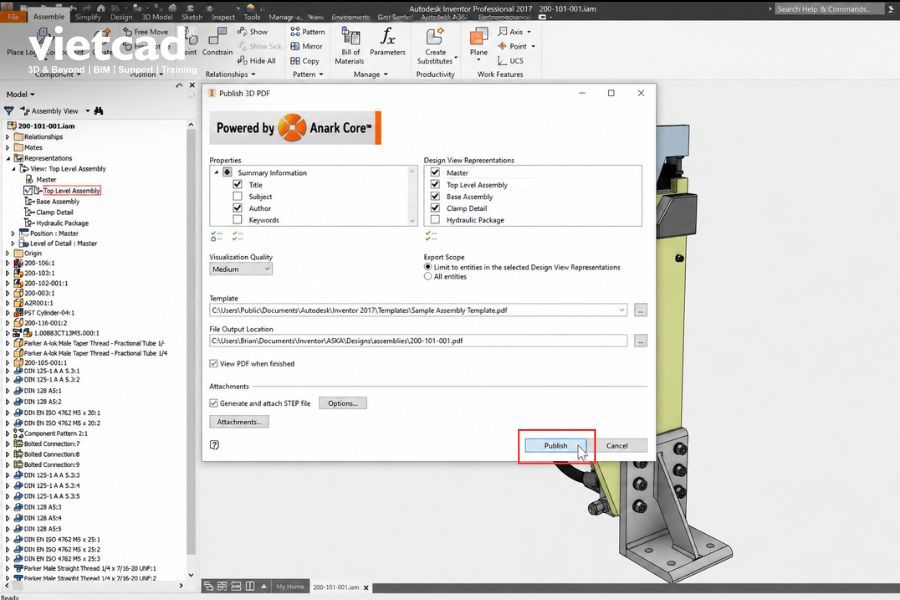Browse for File Output Location with ellipsis

[641, 340]
